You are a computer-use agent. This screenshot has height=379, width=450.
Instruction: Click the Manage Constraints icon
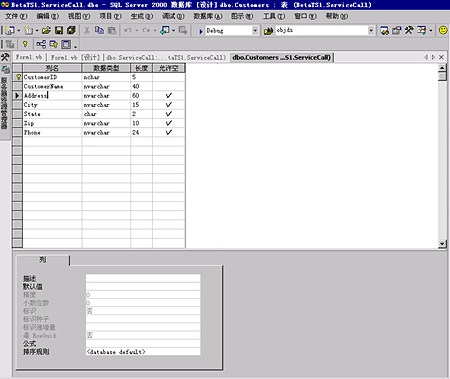(x=66, y=44)
